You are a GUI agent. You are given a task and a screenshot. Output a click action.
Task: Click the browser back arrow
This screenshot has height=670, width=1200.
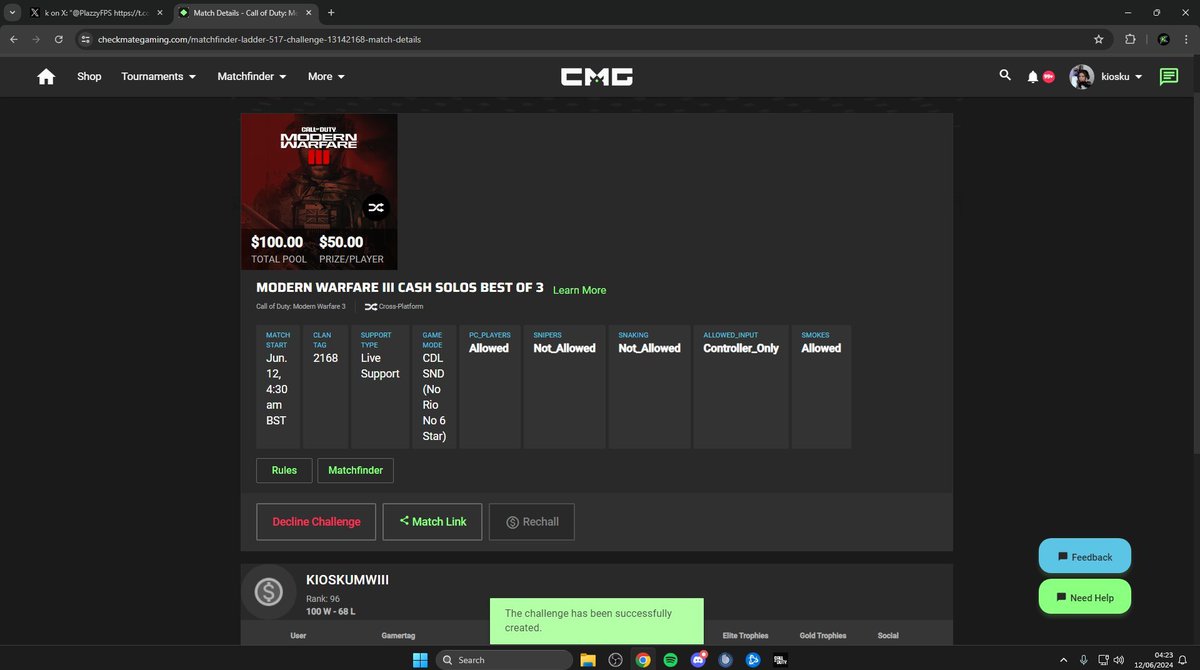coord(14,39)
